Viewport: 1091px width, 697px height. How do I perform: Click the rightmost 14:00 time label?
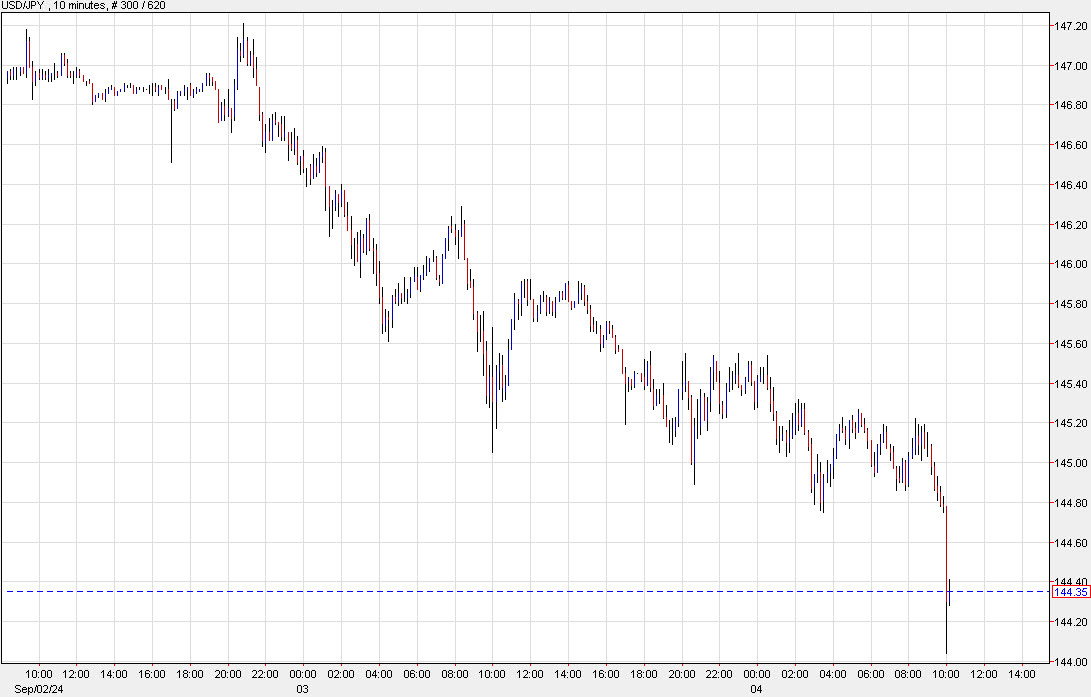[1022, 675]
